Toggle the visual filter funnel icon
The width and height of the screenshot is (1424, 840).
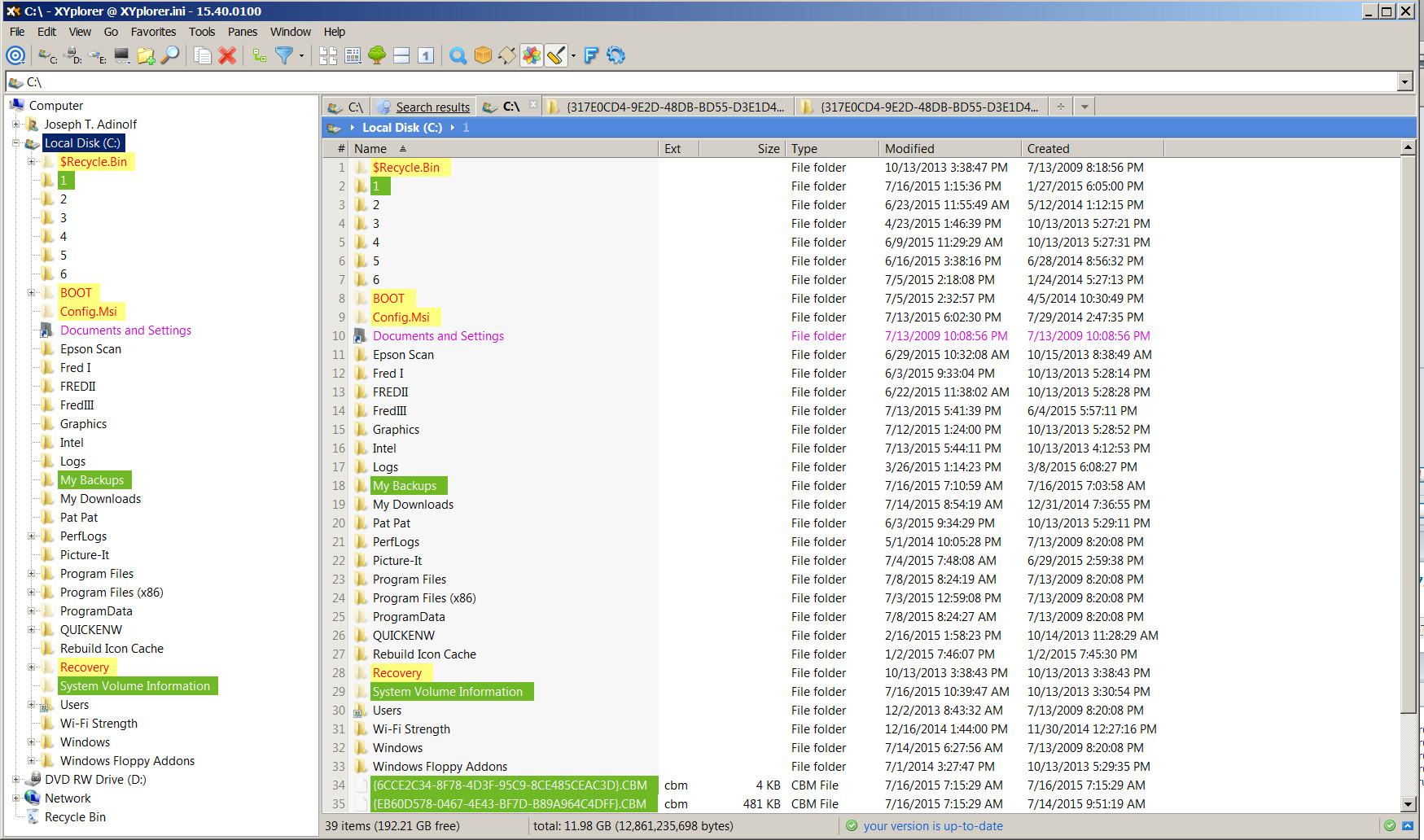pyautogui.click(x=284, y=55)
